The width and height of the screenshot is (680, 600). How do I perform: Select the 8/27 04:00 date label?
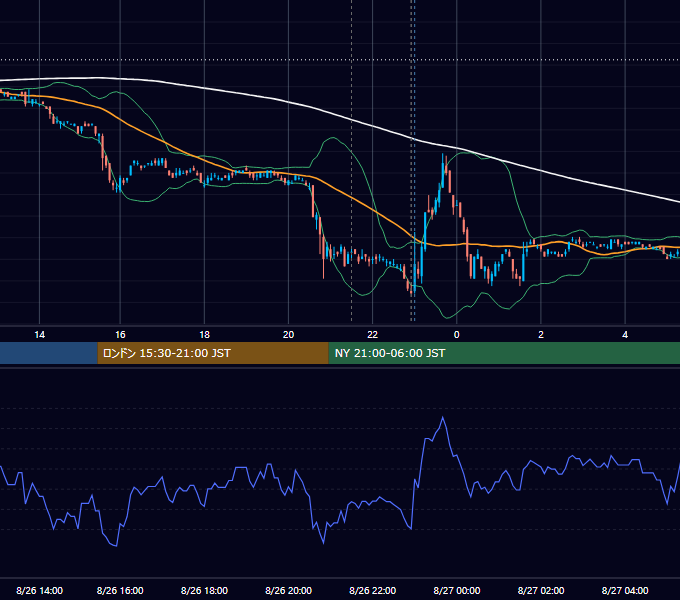pos(625,590)
